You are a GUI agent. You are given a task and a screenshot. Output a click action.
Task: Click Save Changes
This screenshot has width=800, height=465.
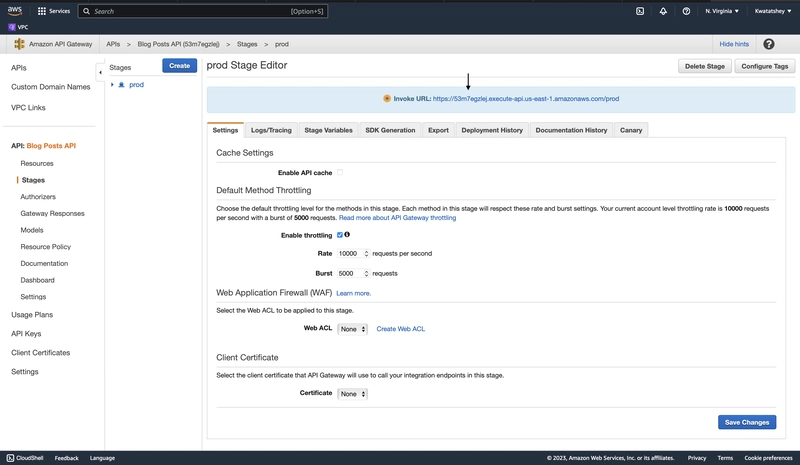(747, 422)
